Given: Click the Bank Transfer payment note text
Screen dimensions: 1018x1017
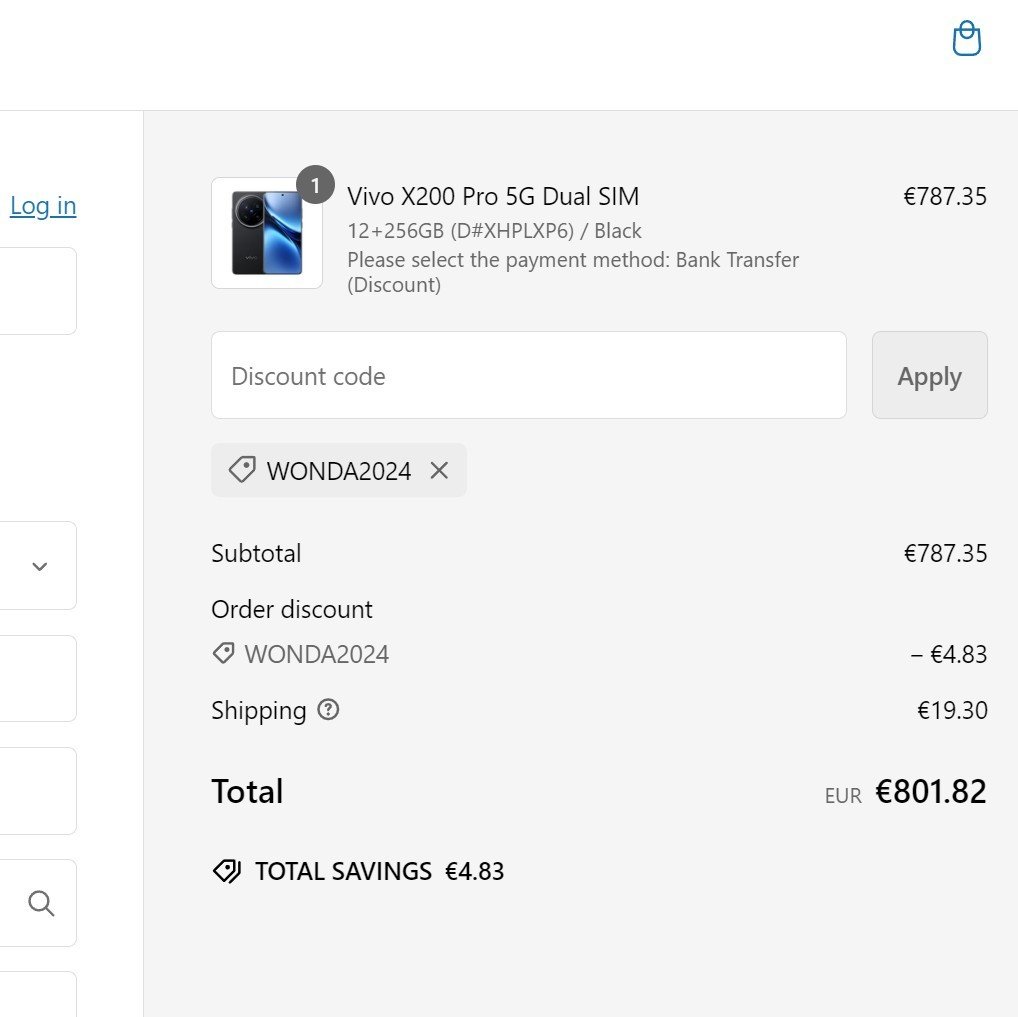Looking at the screenshot, I should click(573, 272).
